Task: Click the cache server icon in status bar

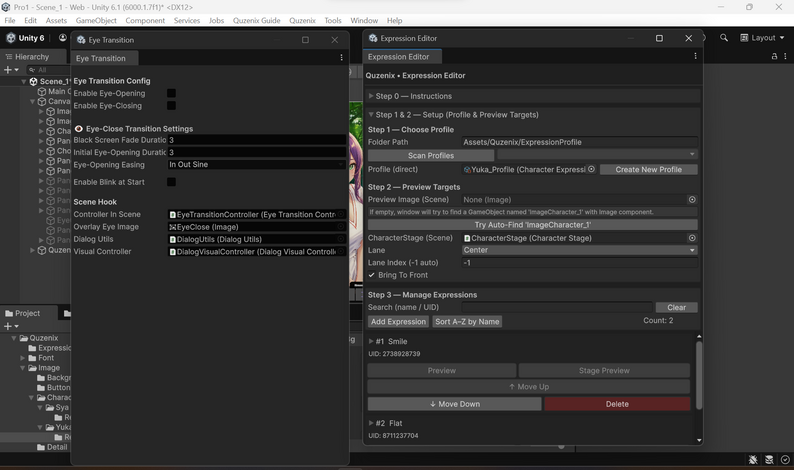Action: tap(769, 460)
